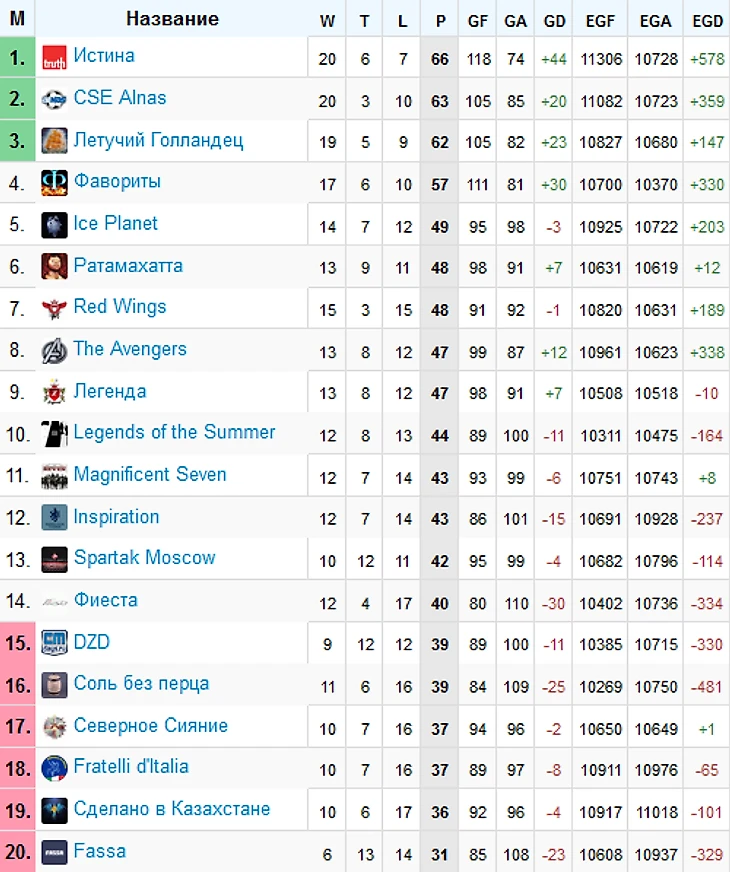Click the Летучий Голландец team logo
This screenshot has height=872, width=730.
(54, 142)
